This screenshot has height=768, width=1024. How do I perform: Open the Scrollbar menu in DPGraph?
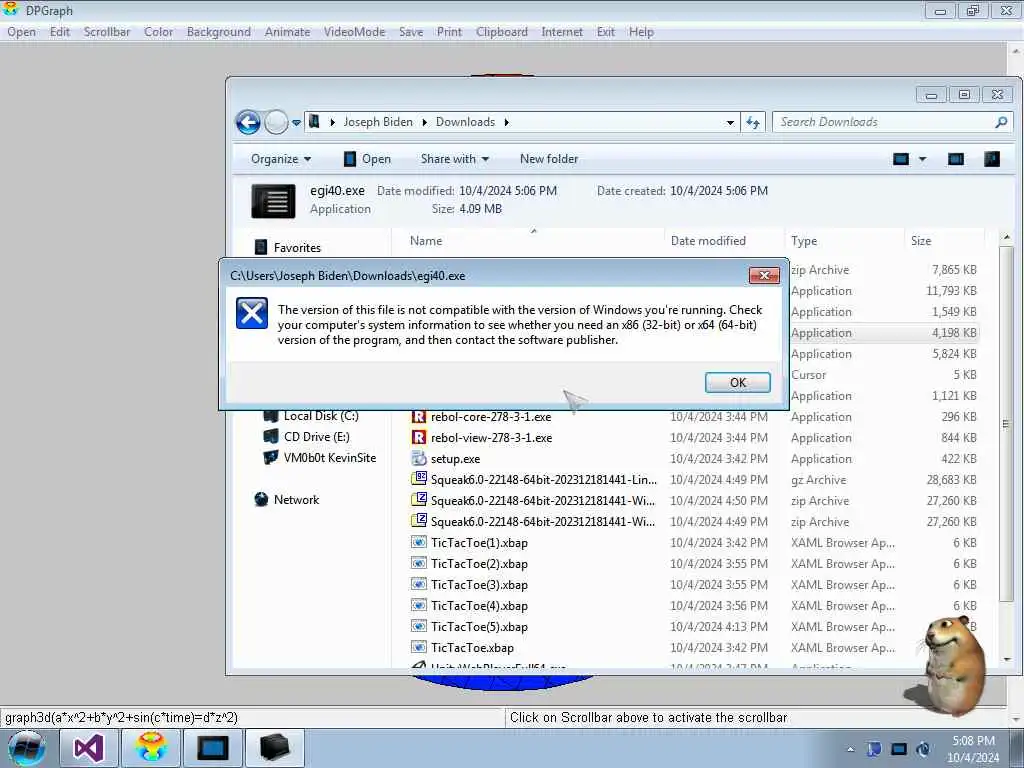point(107,32)
